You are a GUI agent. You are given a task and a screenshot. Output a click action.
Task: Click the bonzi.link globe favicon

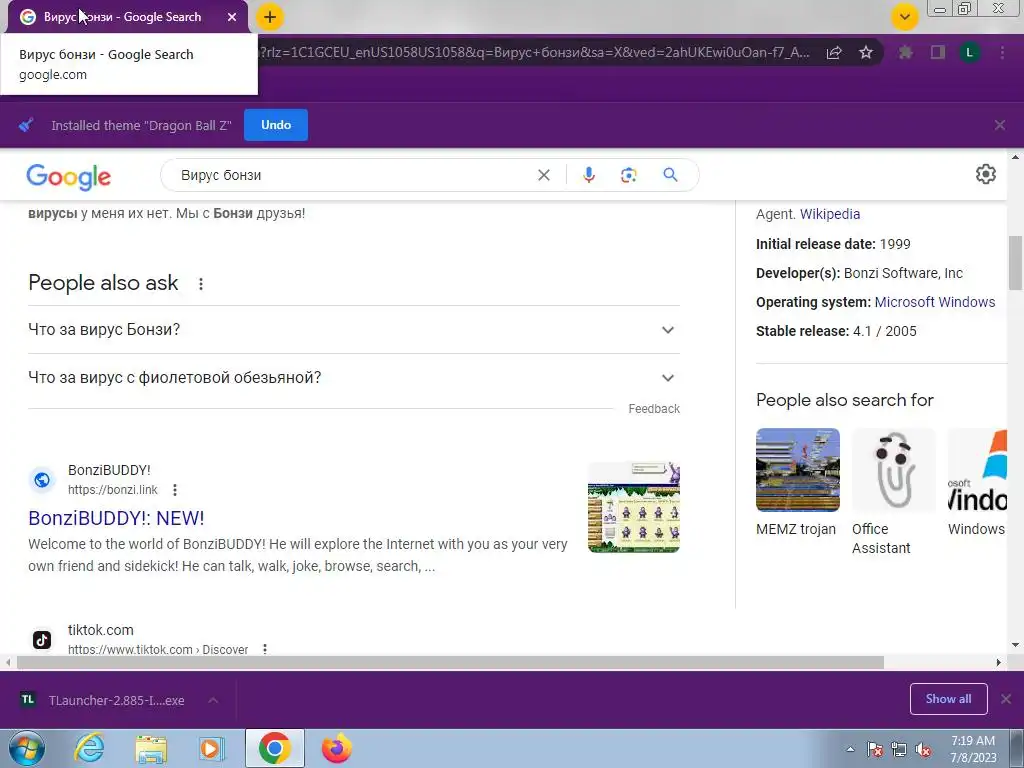tap(42, 480)
